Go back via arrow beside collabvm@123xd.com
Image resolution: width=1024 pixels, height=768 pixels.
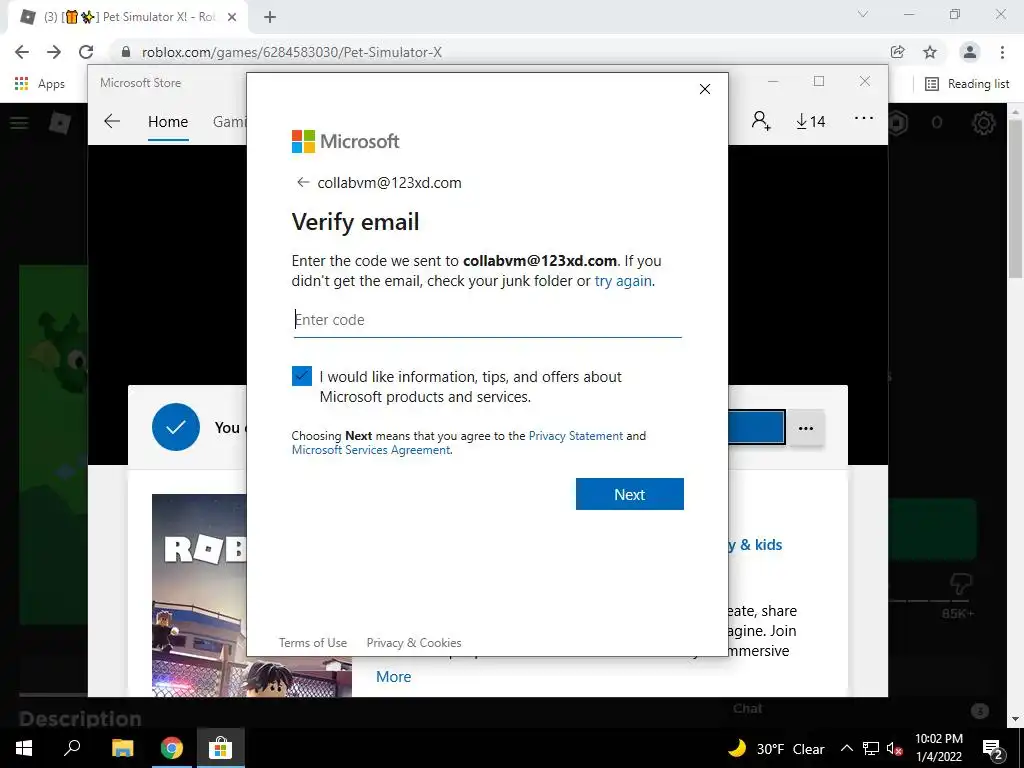[302, 182]
